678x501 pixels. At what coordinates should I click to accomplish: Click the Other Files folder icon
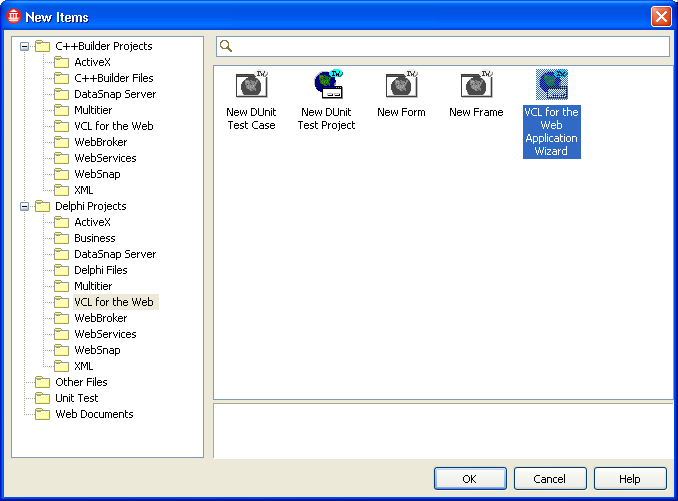[42, 382]
